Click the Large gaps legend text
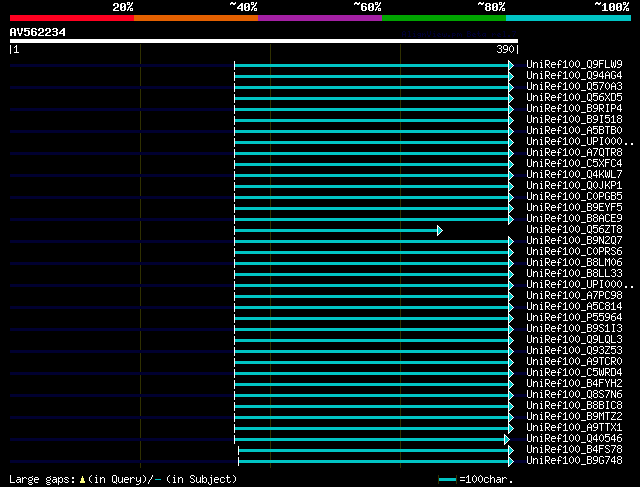This screenshot has width=640, height=487. click(x=42, y=479)
